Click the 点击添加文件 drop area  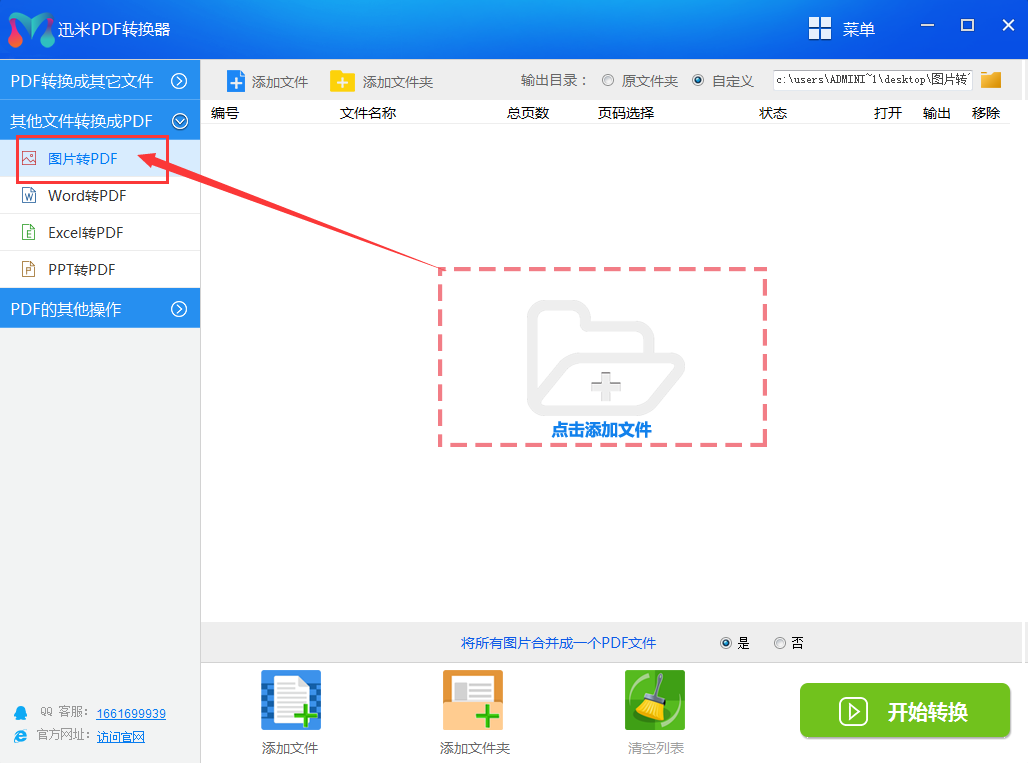point(602,360)
